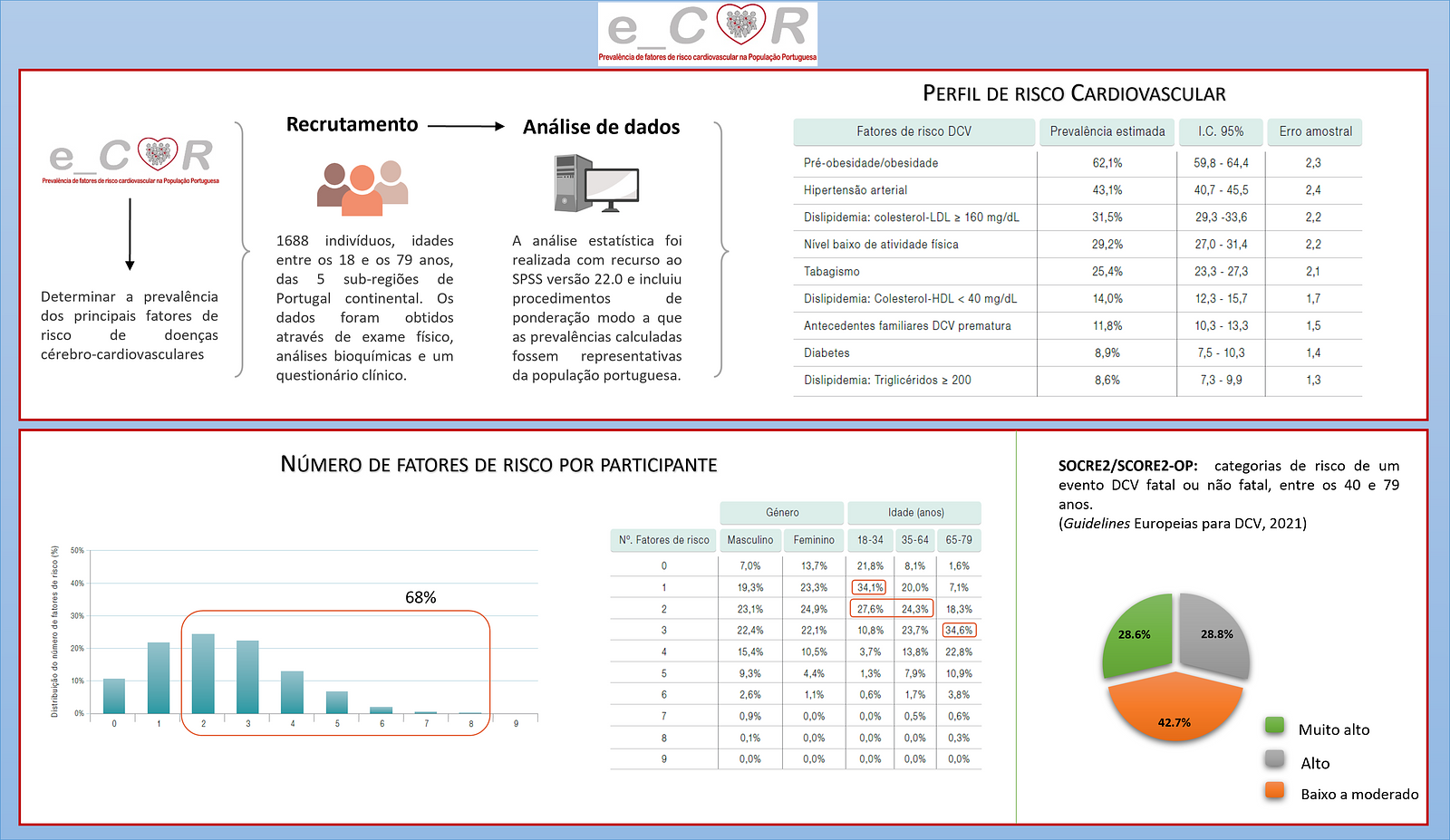
Task: Select the Género table header
Action: [x=782, y=513]
